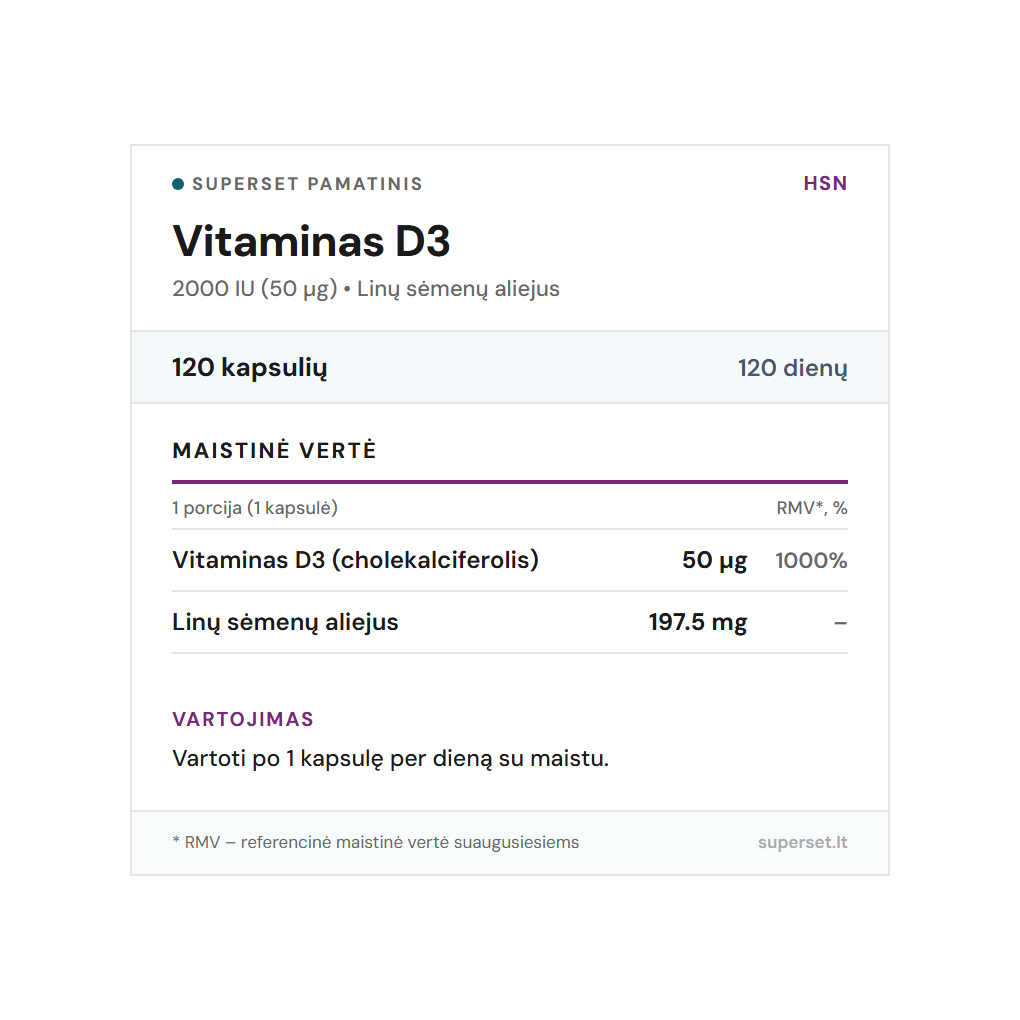Screen dimensions: 1020x1020
Task: Click the RMV*, % column header
Action: [x=811, y=508]
